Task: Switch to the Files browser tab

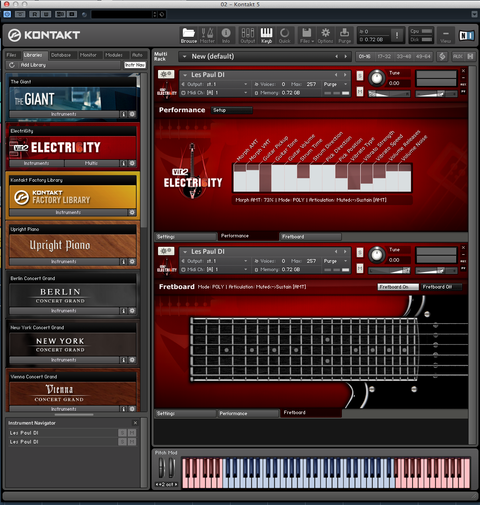Action: click(x=12, y=55)
